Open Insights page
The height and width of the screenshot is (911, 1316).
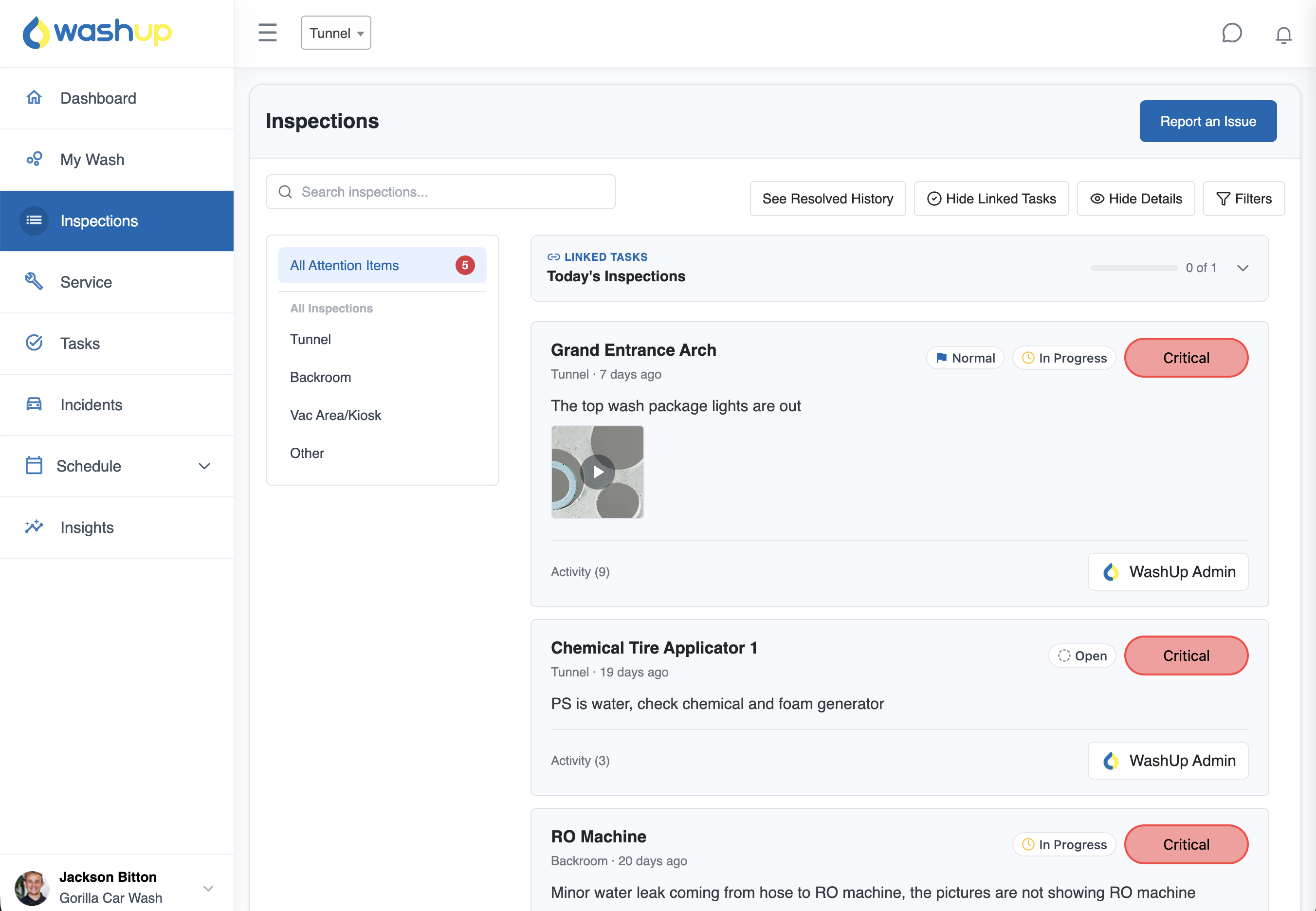click(x=117, y=528)
